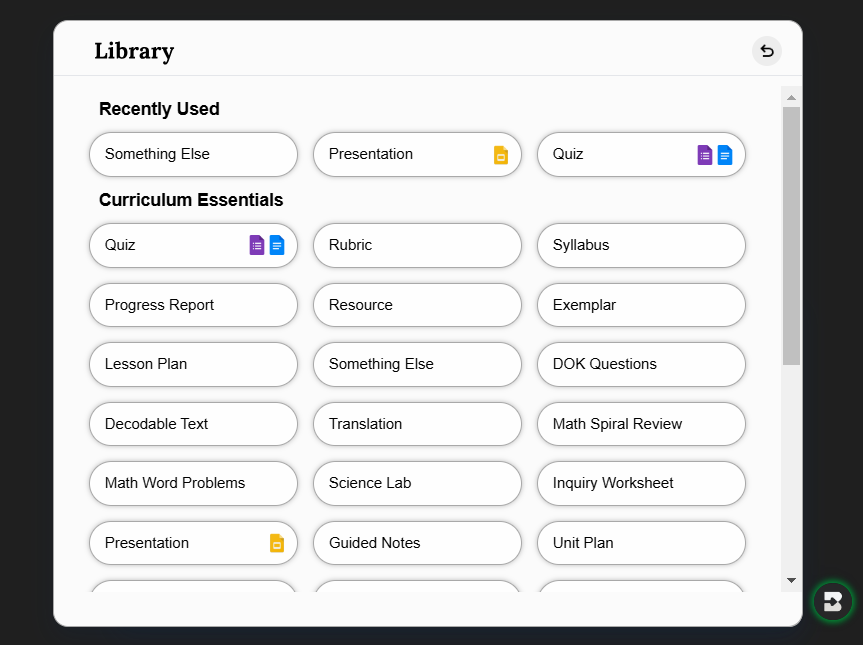The width and height of the screenshot is (863, 645).
Task: Click the purple Forms icon in Curriculum Essentials Quiz
Action: pos(257,245)
